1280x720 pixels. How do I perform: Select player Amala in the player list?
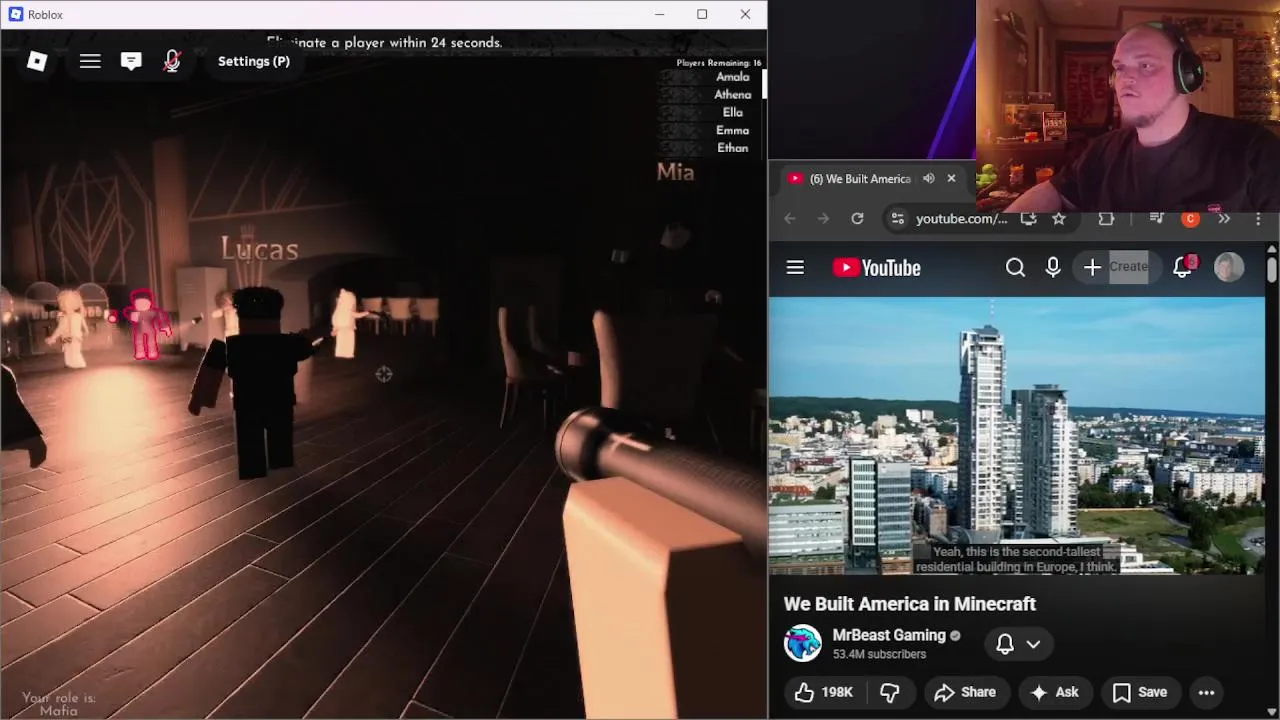coord(732,77)
